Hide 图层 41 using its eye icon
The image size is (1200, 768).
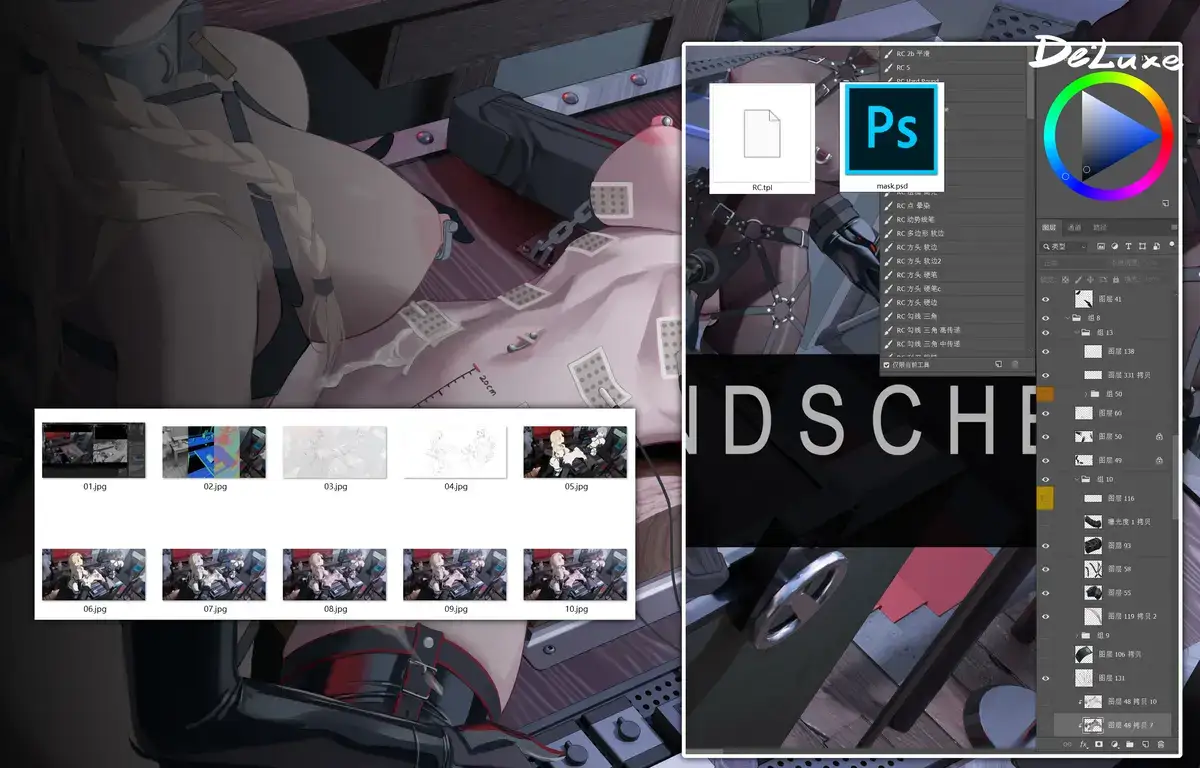pyautogui.click(x=1046, y=299)
